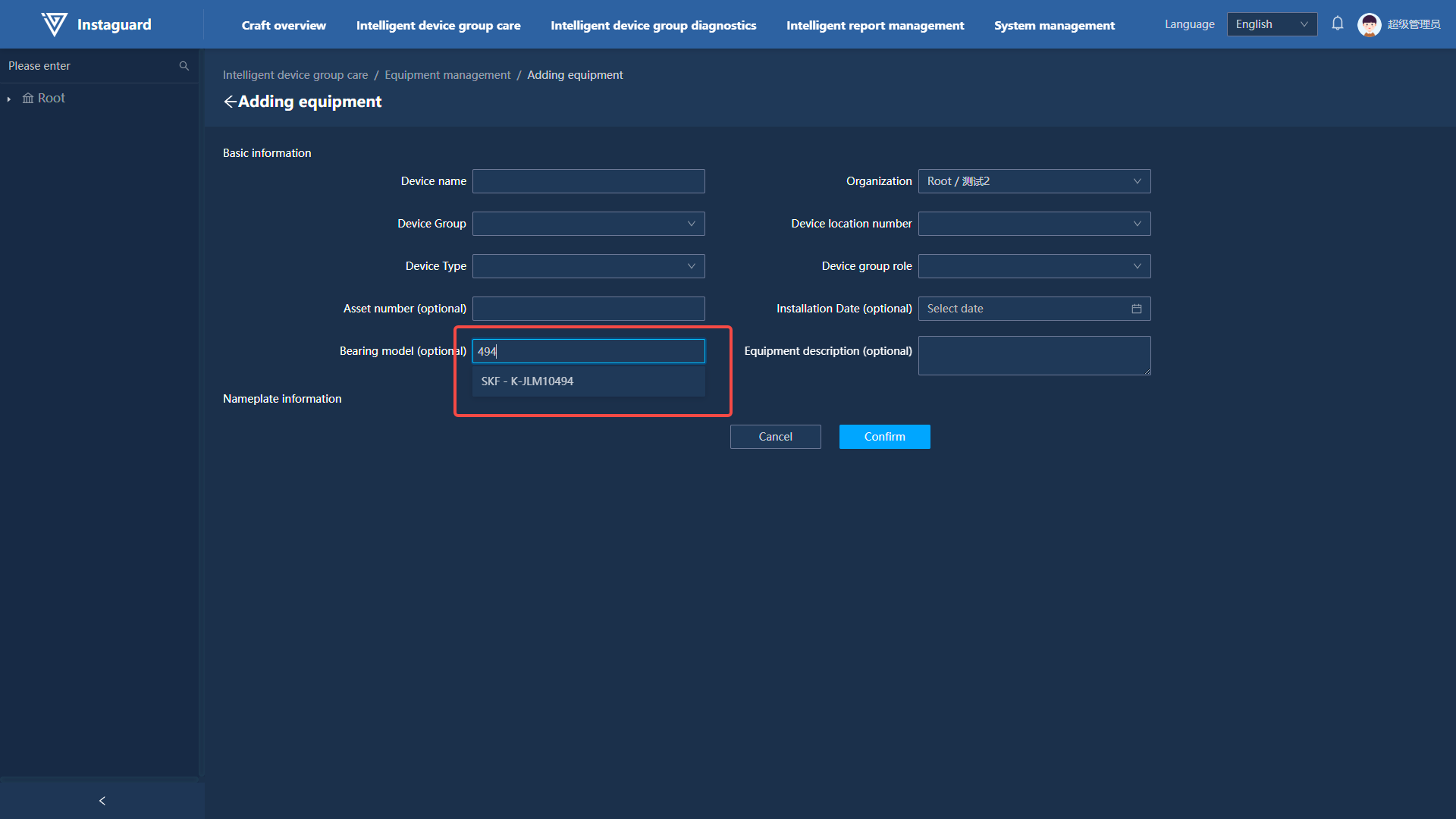The width and height of the screenshot is (1456, 819).
Task: Open the Language English dropdown
Action: 1272,24
